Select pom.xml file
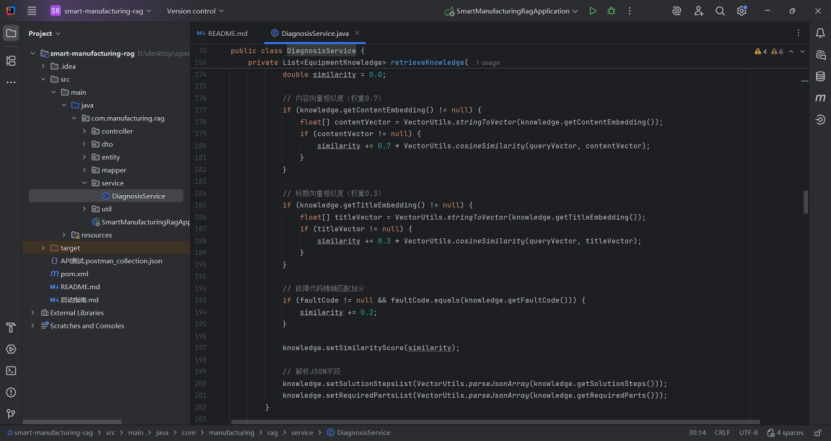Viewport: 831px width, 442px height. [69, 274]
